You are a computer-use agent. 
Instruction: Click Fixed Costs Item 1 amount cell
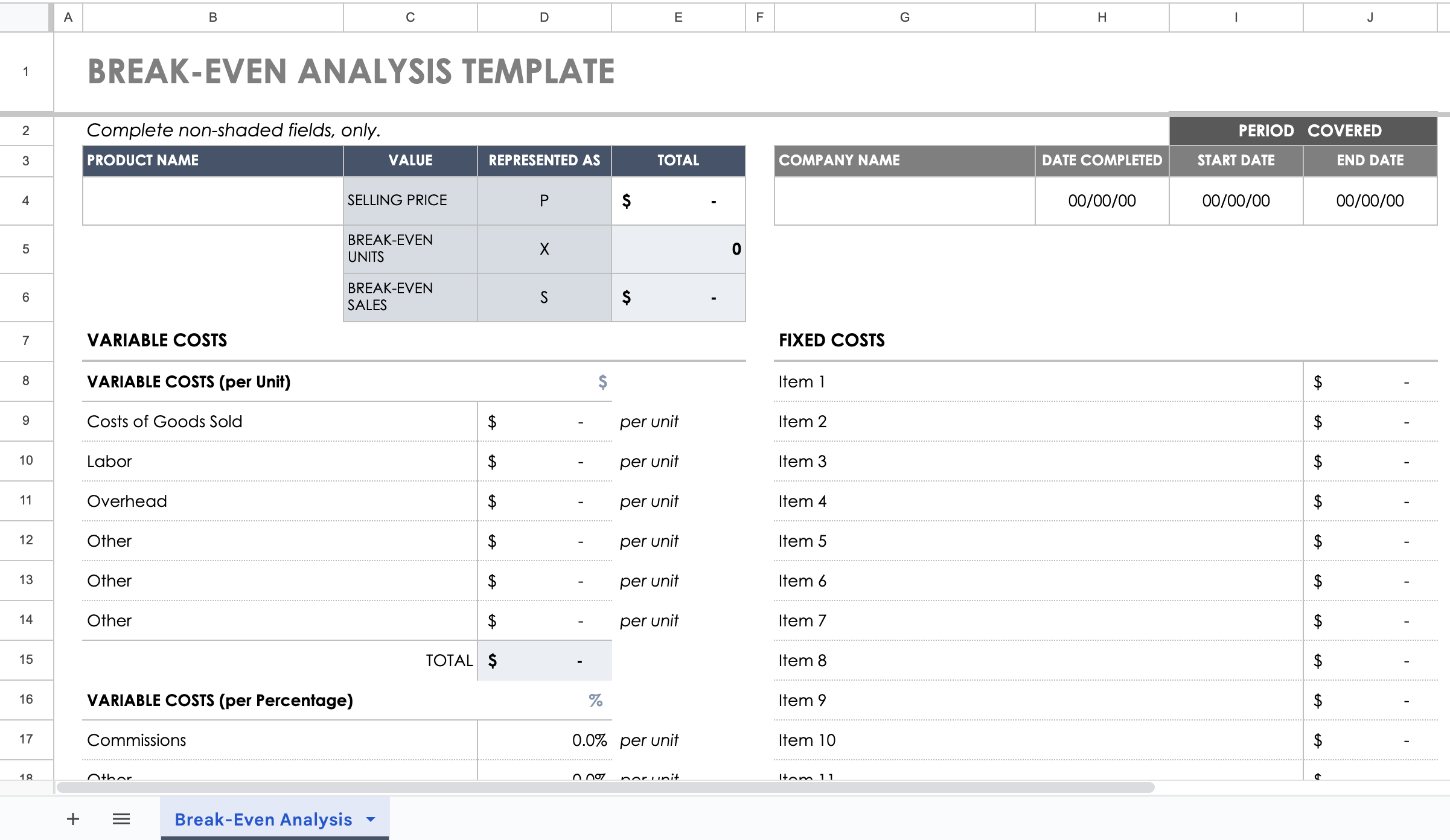coord(1370,381)
